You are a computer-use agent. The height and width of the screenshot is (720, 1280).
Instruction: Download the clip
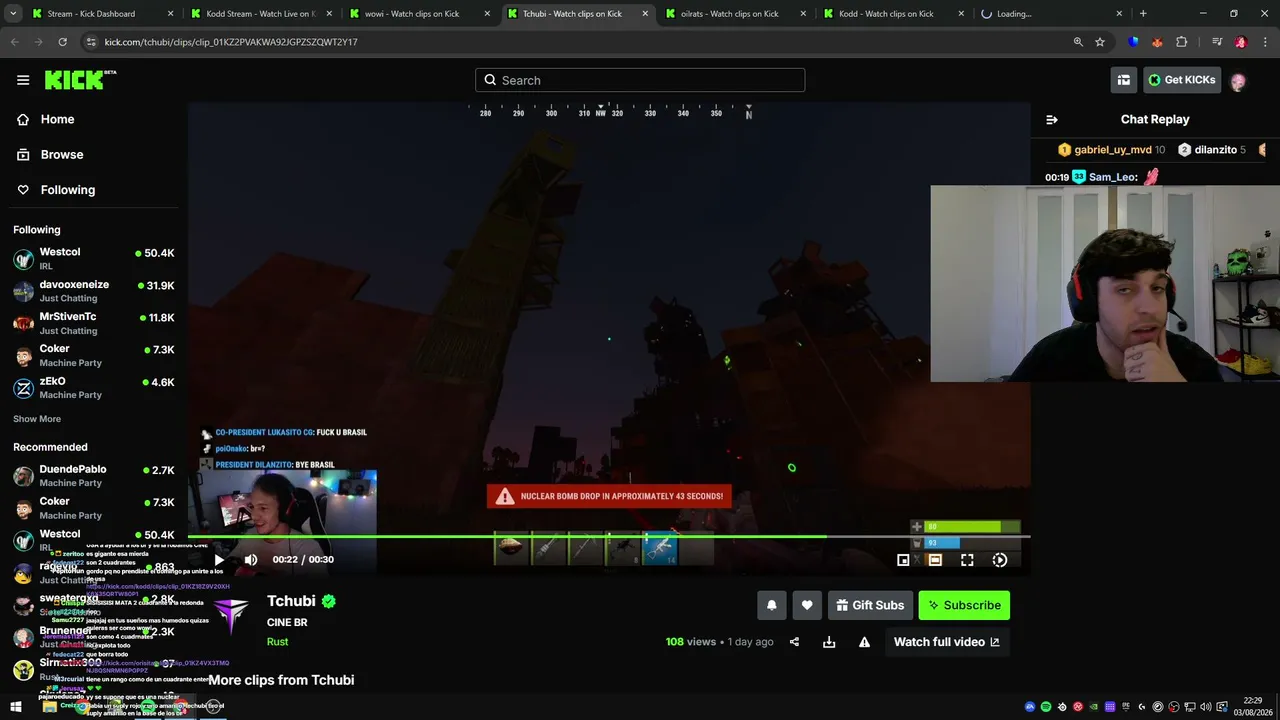[x=829, y=642]
